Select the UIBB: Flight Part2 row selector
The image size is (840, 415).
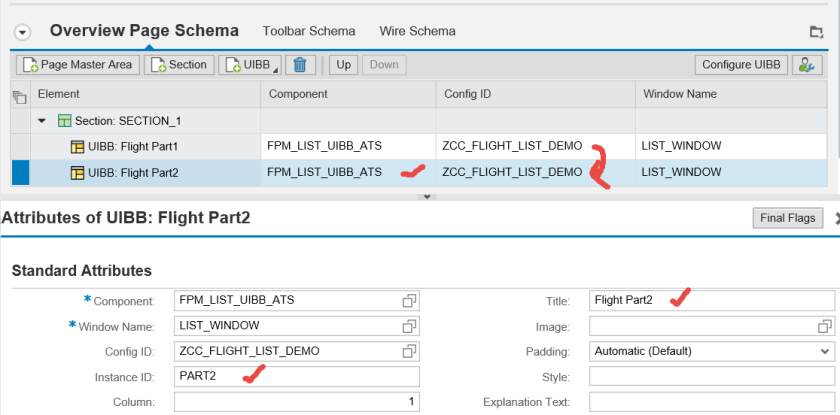coord(19,172)
